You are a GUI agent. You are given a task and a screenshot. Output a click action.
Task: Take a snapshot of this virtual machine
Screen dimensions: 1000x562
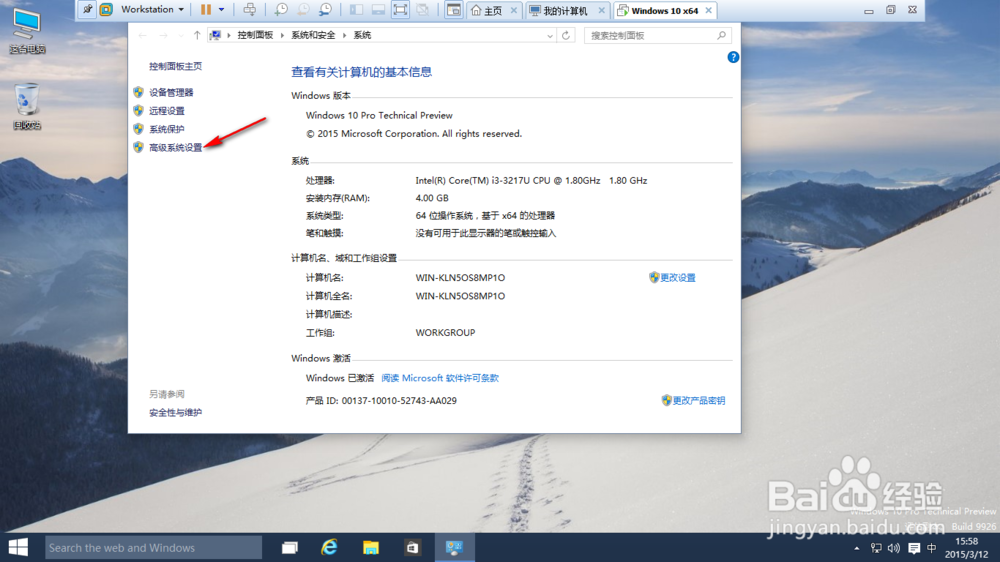click(281, 10)
